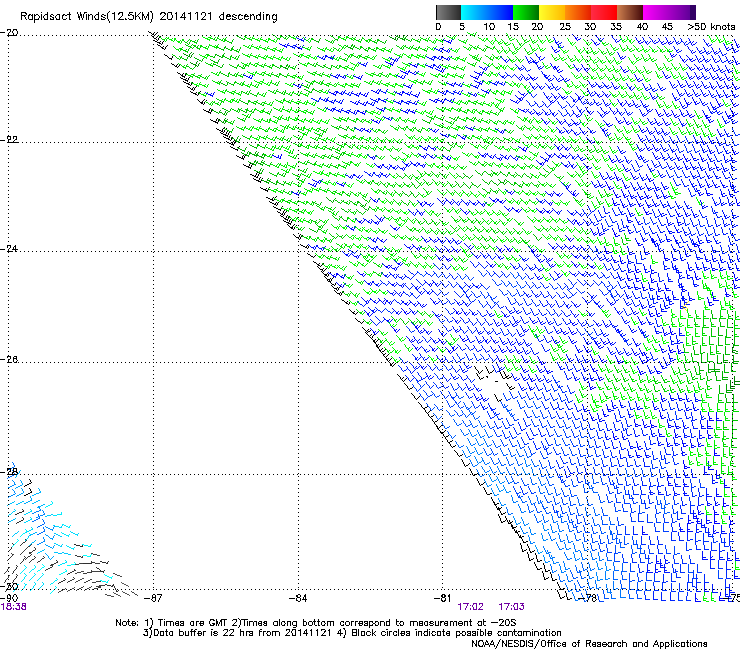The image size is (740, 650).
Task: Click the longitude label '-87'
Action: (x=153, y=598)
